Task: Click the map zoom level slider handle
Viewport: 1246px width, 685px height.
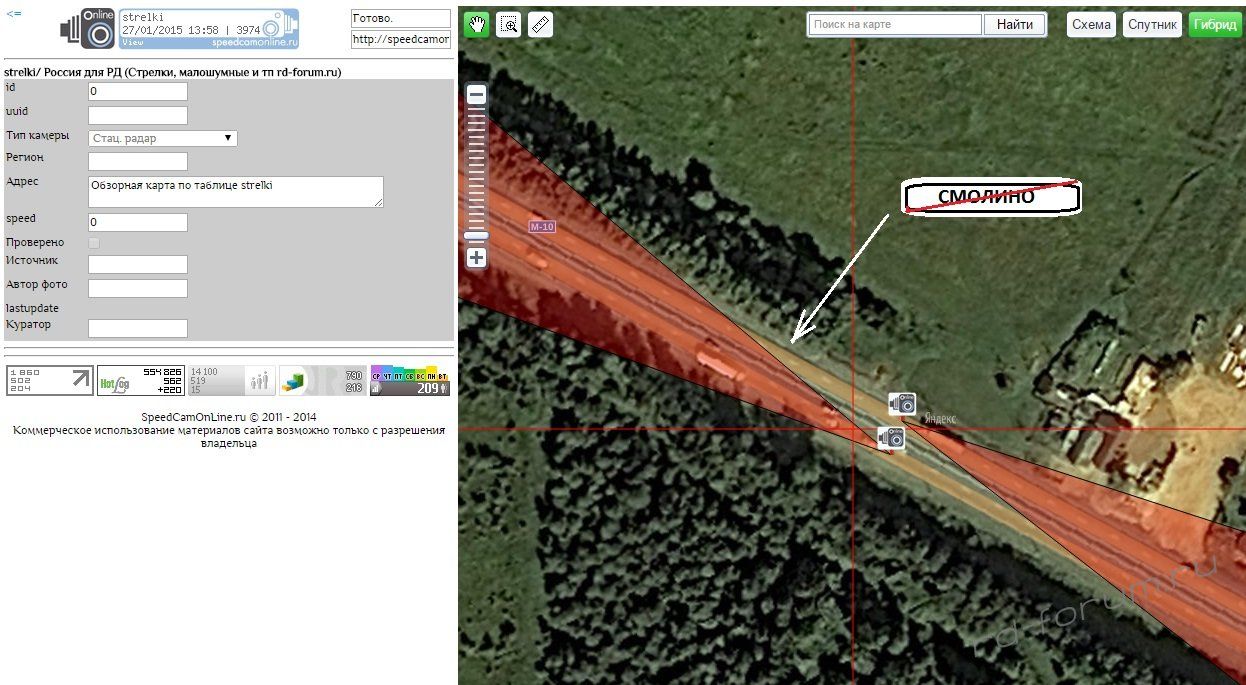Action: pos(477,236)
